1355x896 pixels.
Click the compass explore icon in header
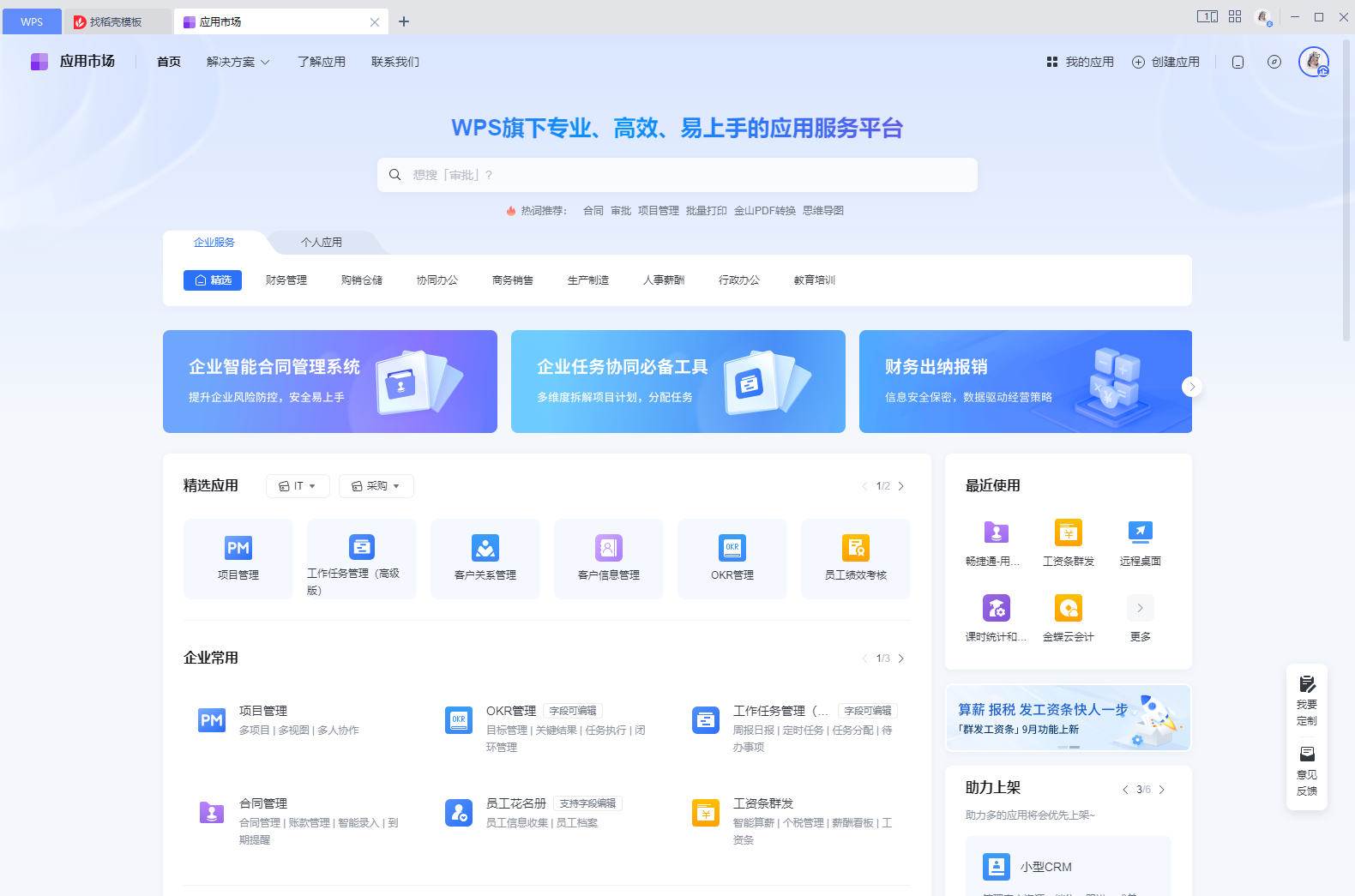(1274, 62)
